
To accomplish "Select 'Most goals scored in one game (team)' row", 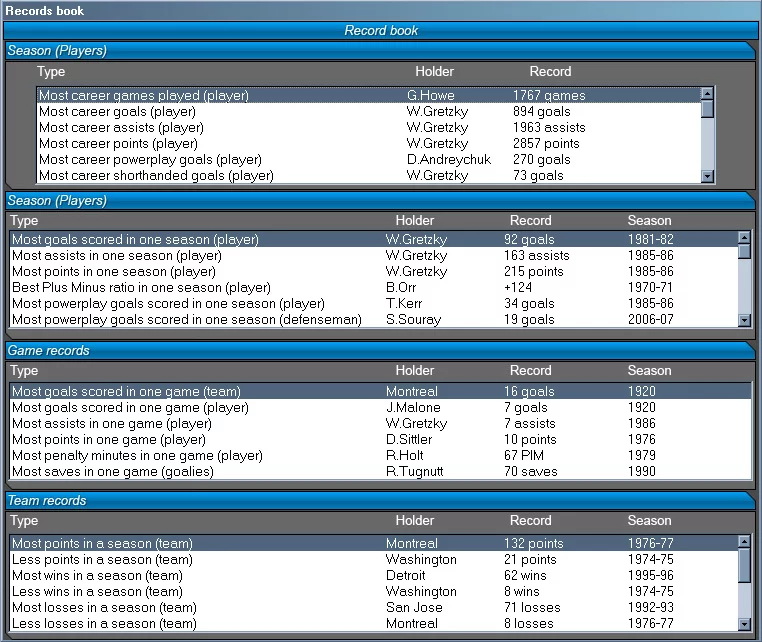I will (x=381, y=391).
